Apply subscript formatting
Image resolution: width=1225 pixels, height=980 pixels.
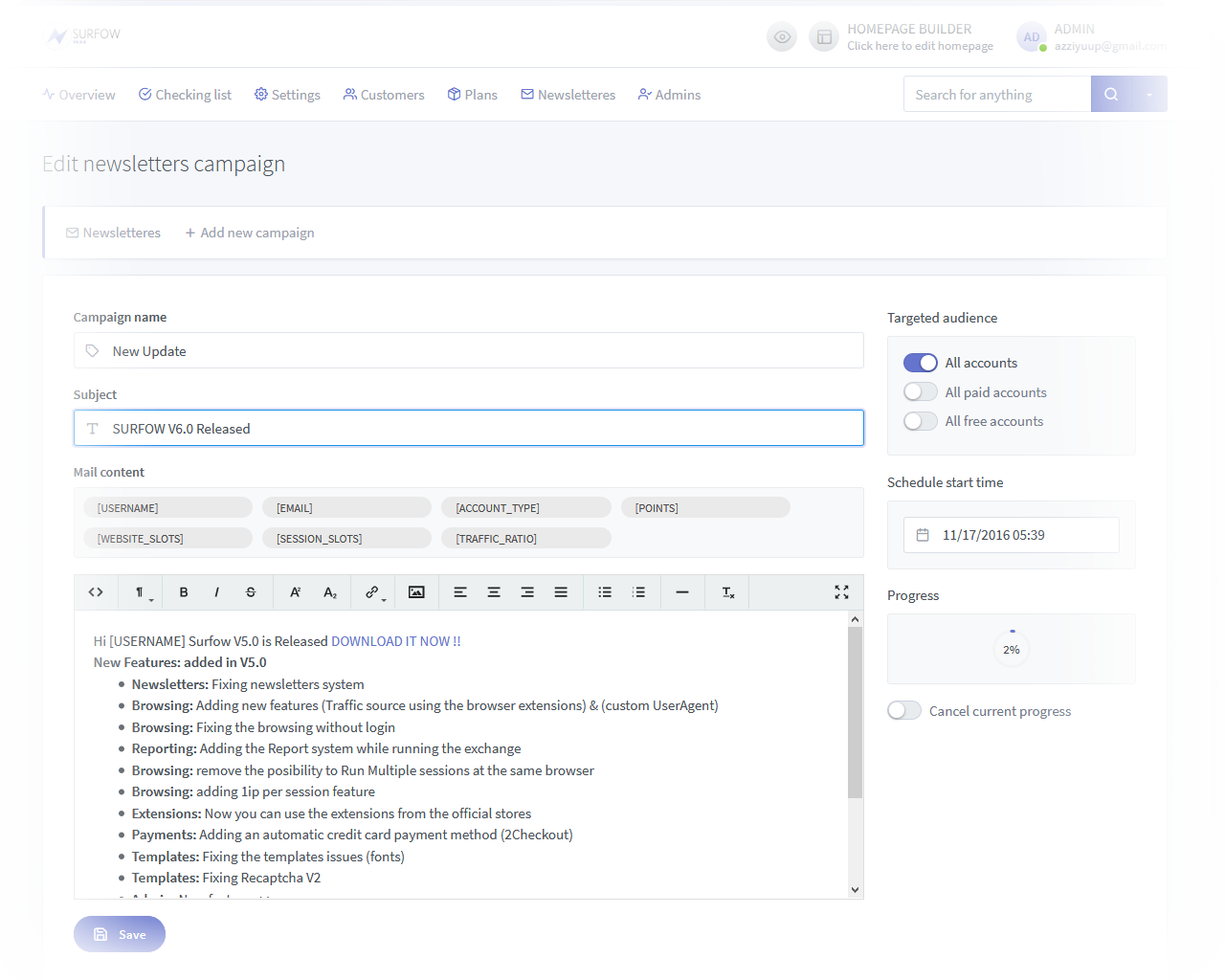coord(330,592)
